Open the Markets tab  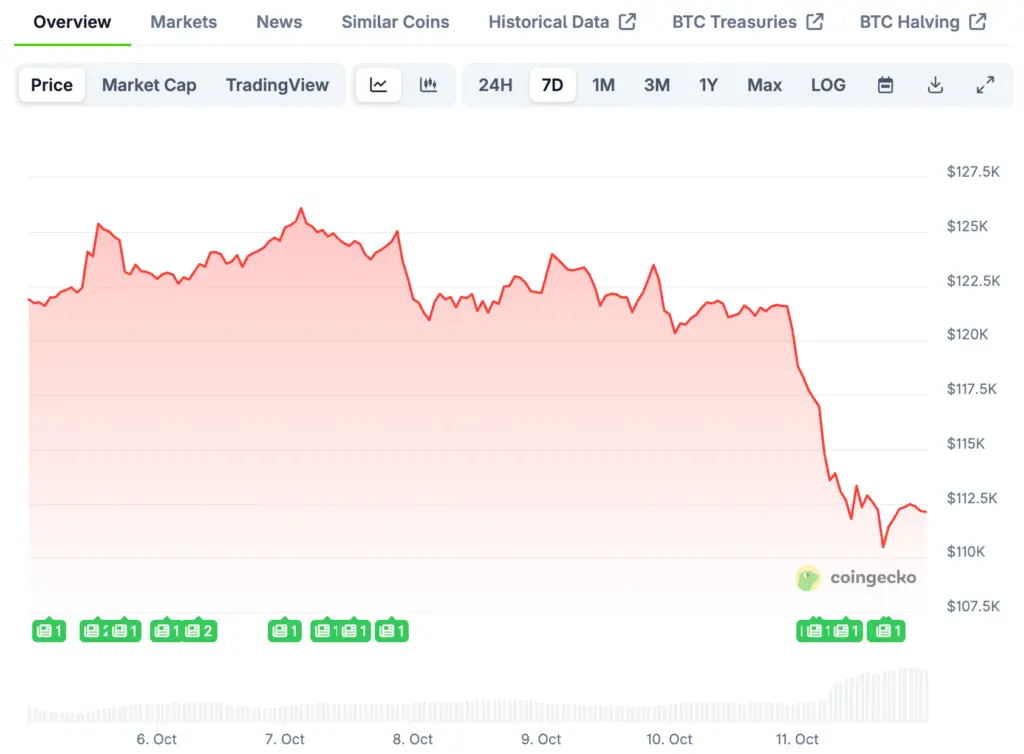point(184,22)
